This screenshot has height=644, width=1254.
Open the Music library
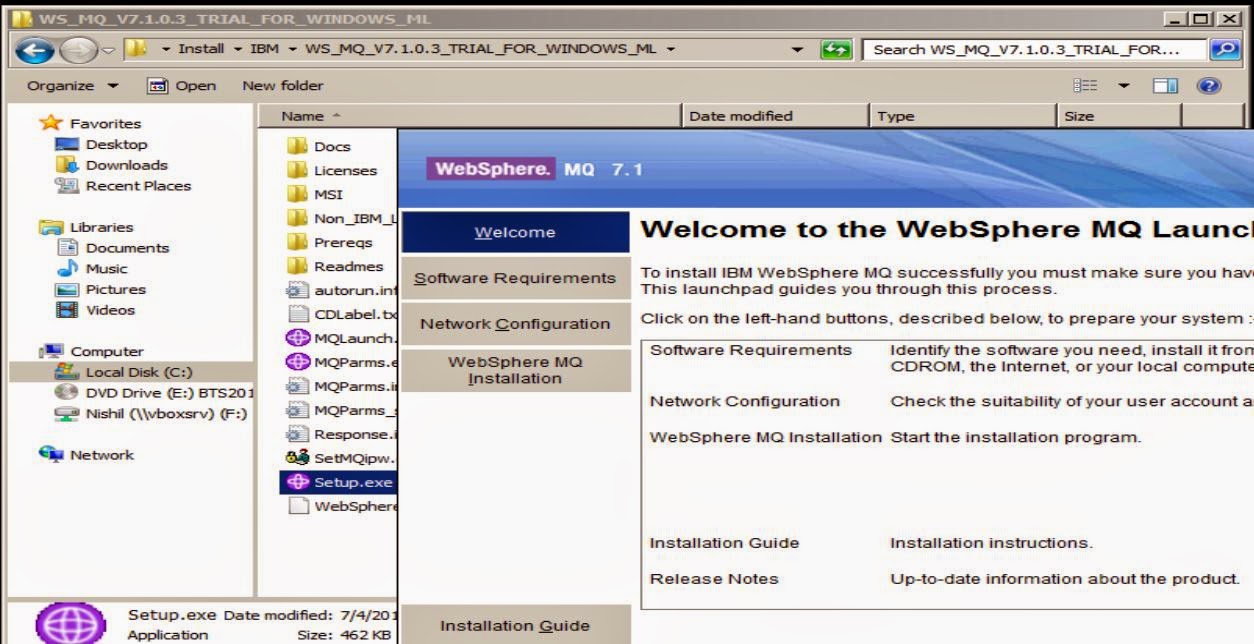[106, 269]
